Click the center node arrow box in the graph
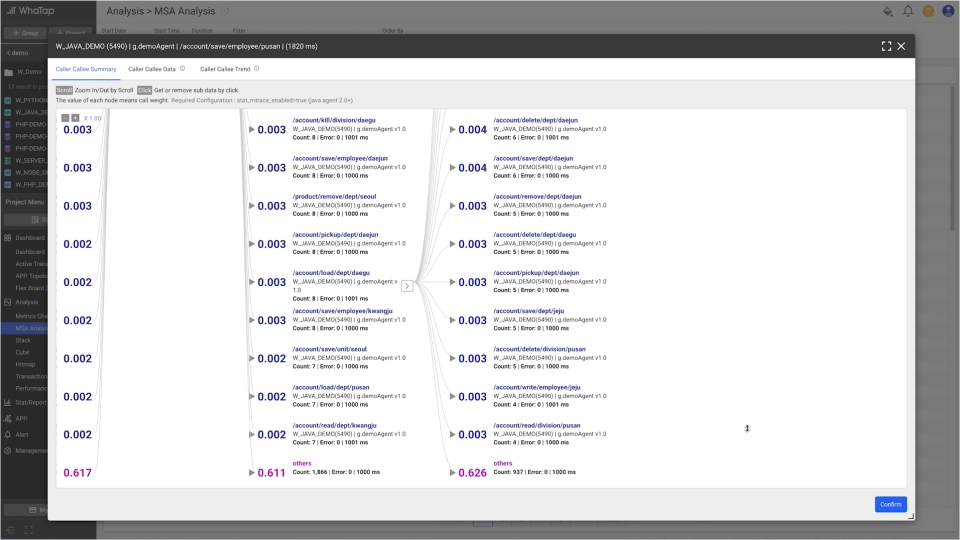960x540 pixels. (x=407, y=286)
